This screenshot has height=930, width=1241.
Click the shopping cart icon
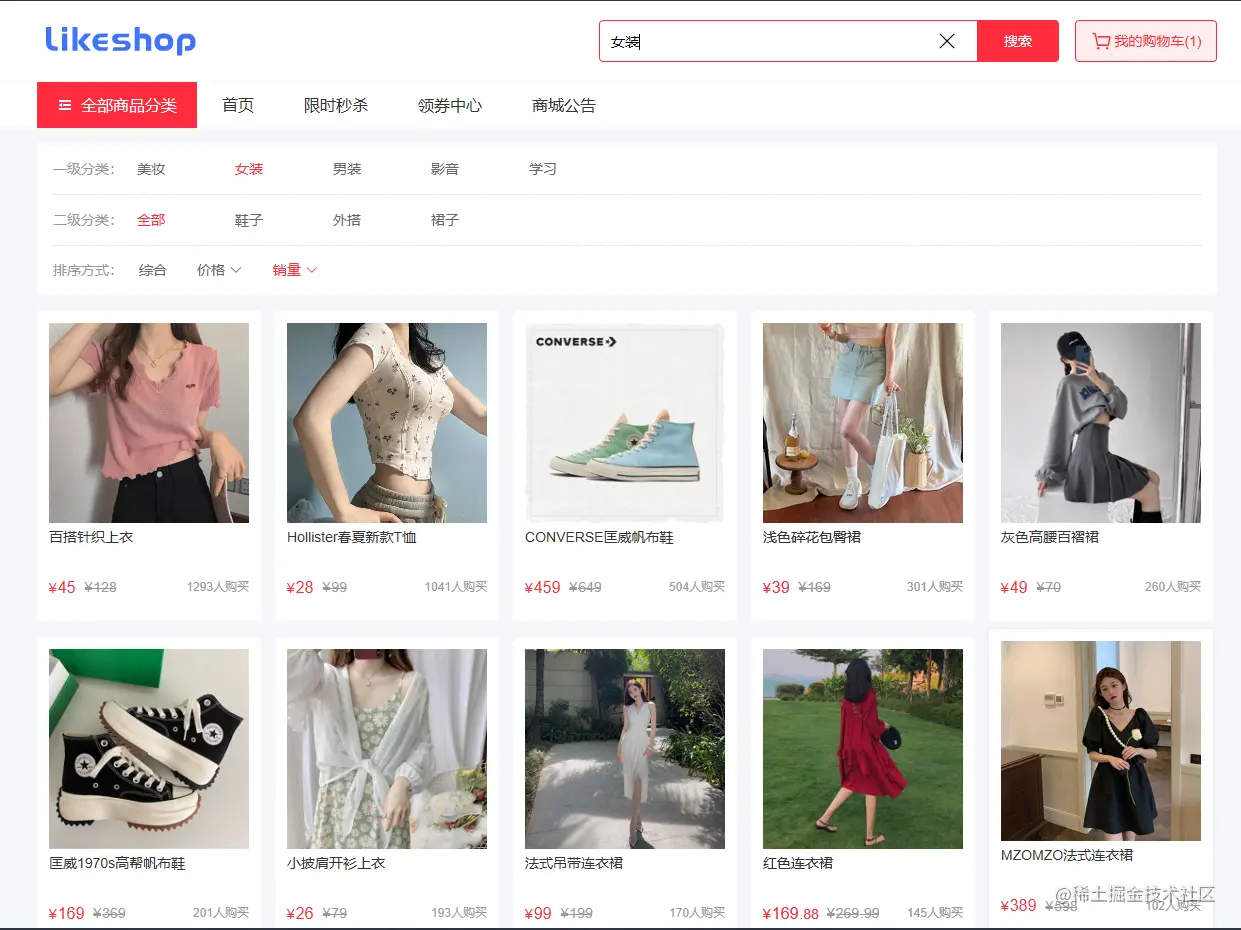click(x=1101, y=41)
